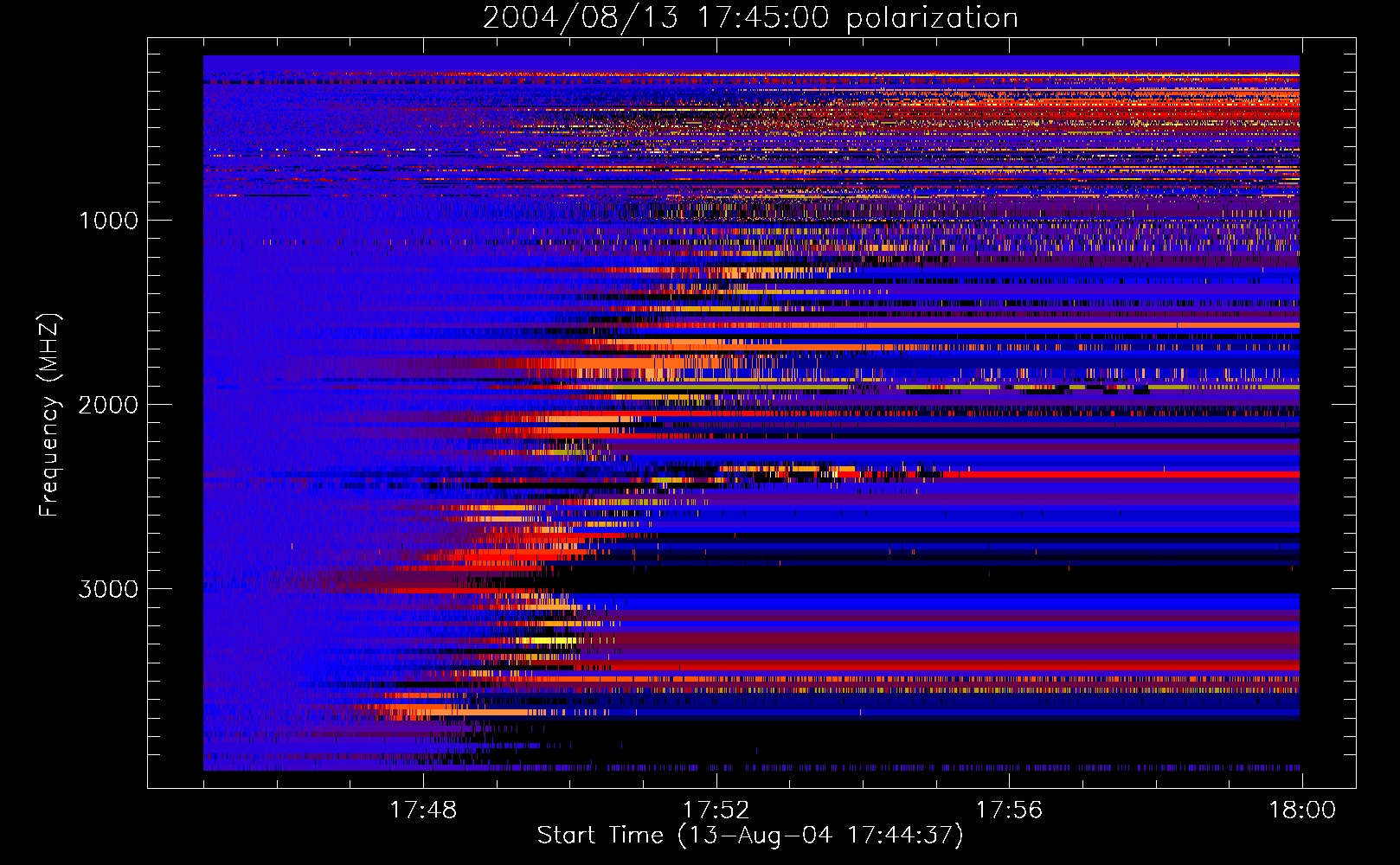Click the 17:52 time axis label

pos(716,811)
